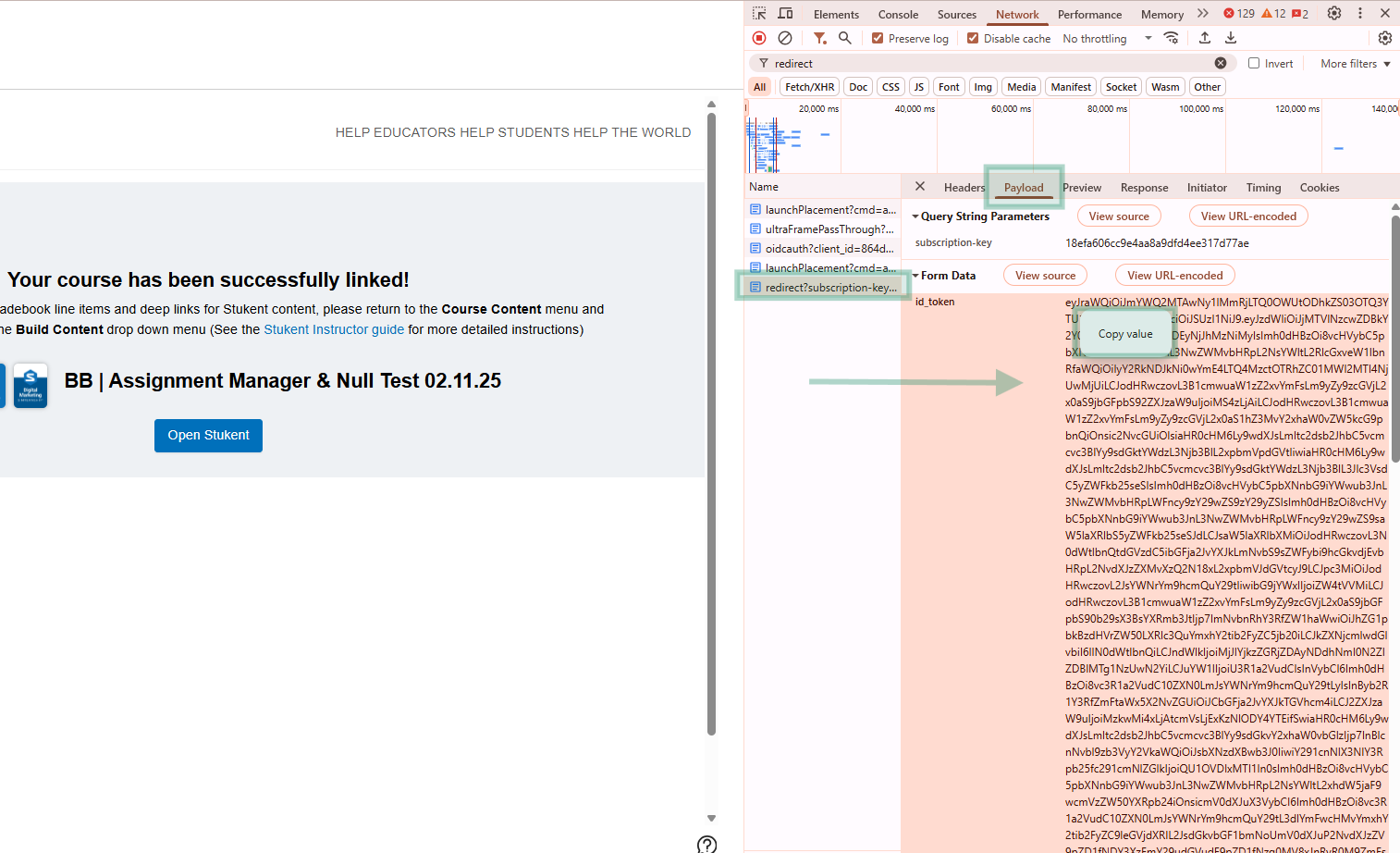Enable the Invert filter checkbox
The width and height of the screenshot is (1400, 853).
1254,63
